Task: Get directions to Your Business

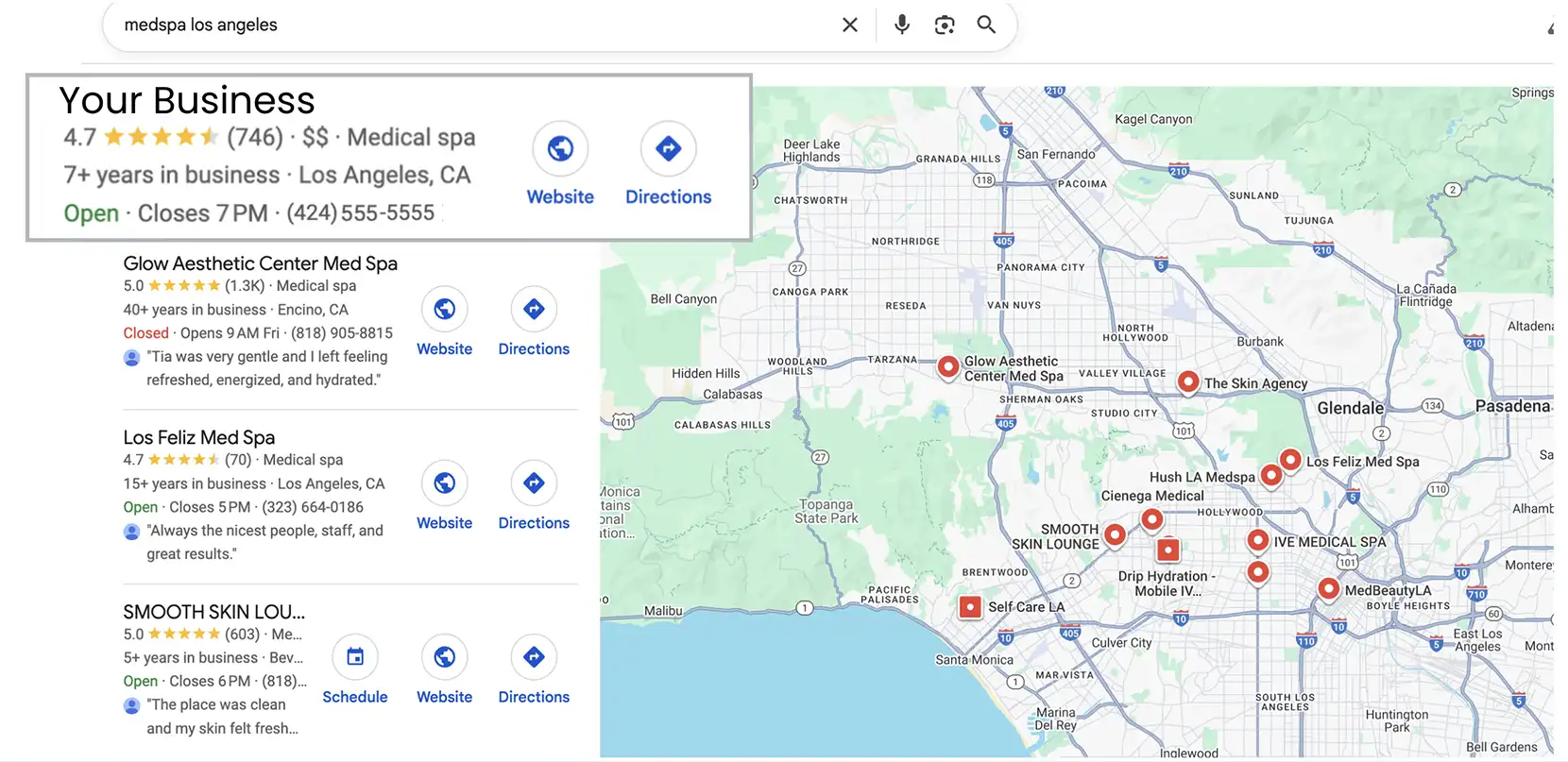Action: coord(668,148)
